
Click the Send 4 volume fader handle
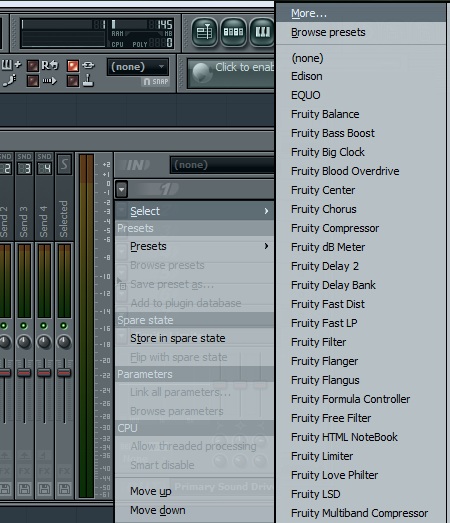click(44, 372)
